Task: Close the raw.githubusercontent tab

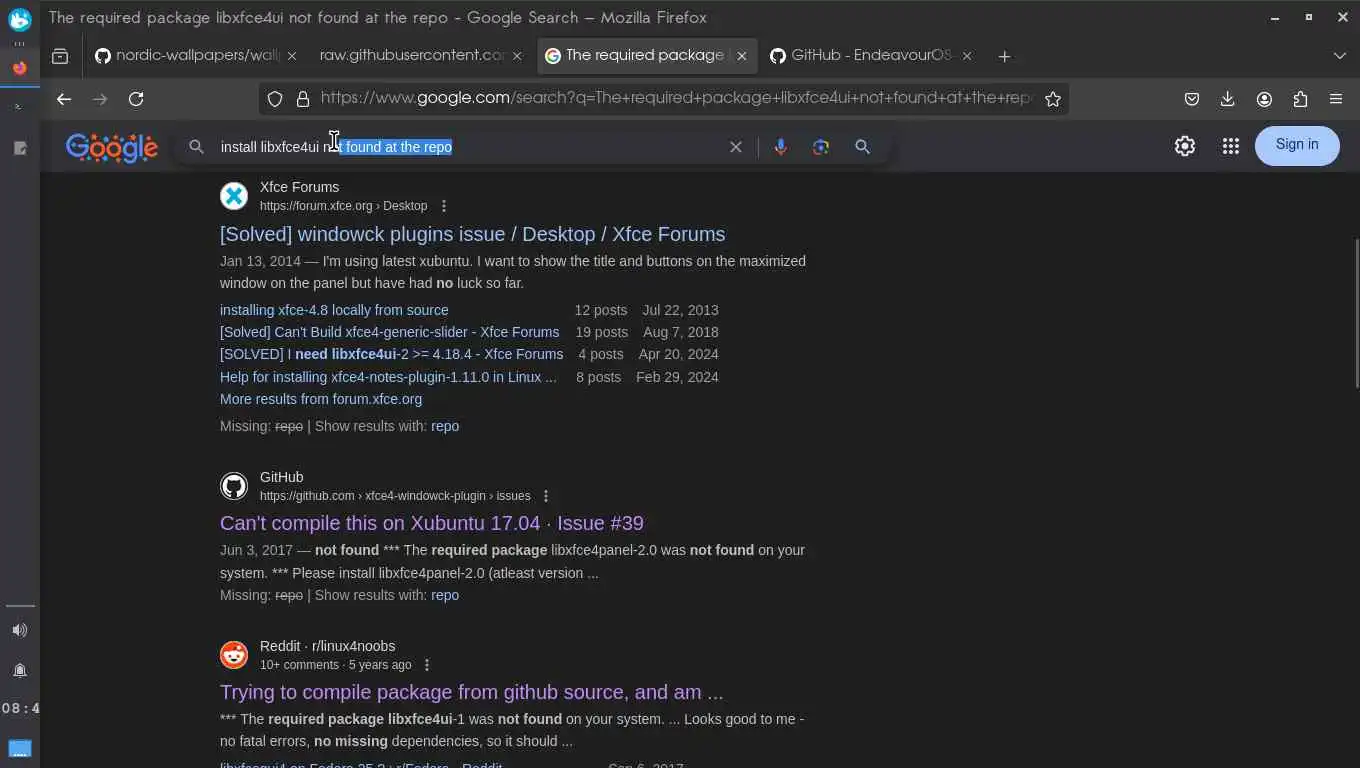Action: (x=517, y=56)
